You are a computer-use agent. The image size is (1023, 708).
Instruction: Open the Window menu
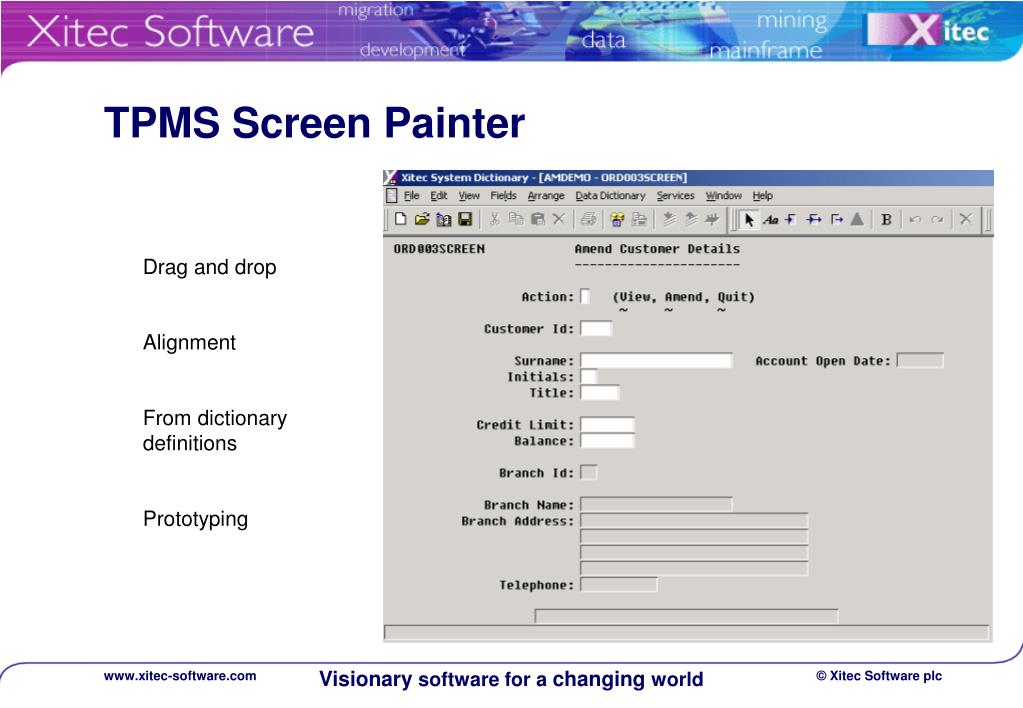(x=724, y=196)
